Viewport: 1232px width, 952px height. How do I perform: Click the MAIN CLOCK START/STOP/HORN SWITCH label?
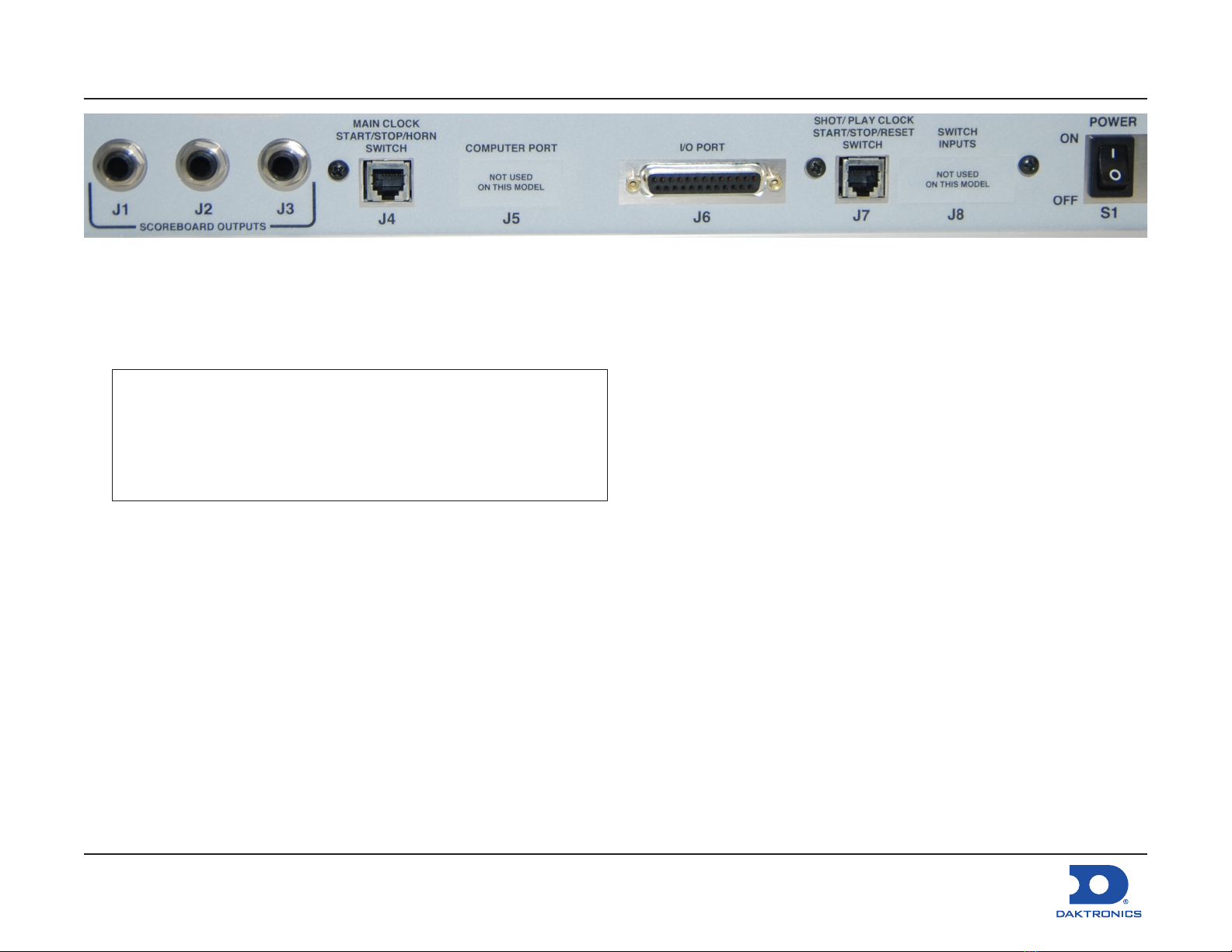pyautogui.click(x=386, y=136)
